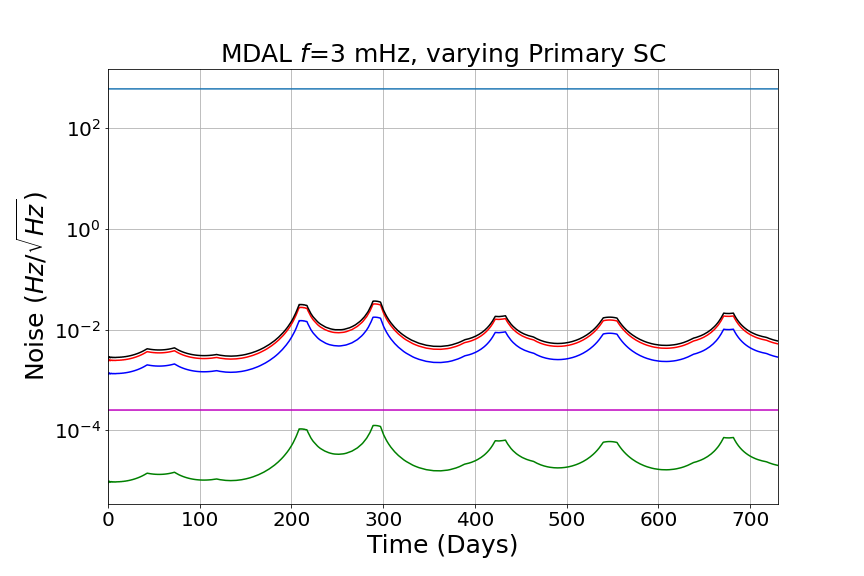The width and height of the screenshot is (864, 576).
Task: Click the x-axis tick label '500'
Action: 566,519
